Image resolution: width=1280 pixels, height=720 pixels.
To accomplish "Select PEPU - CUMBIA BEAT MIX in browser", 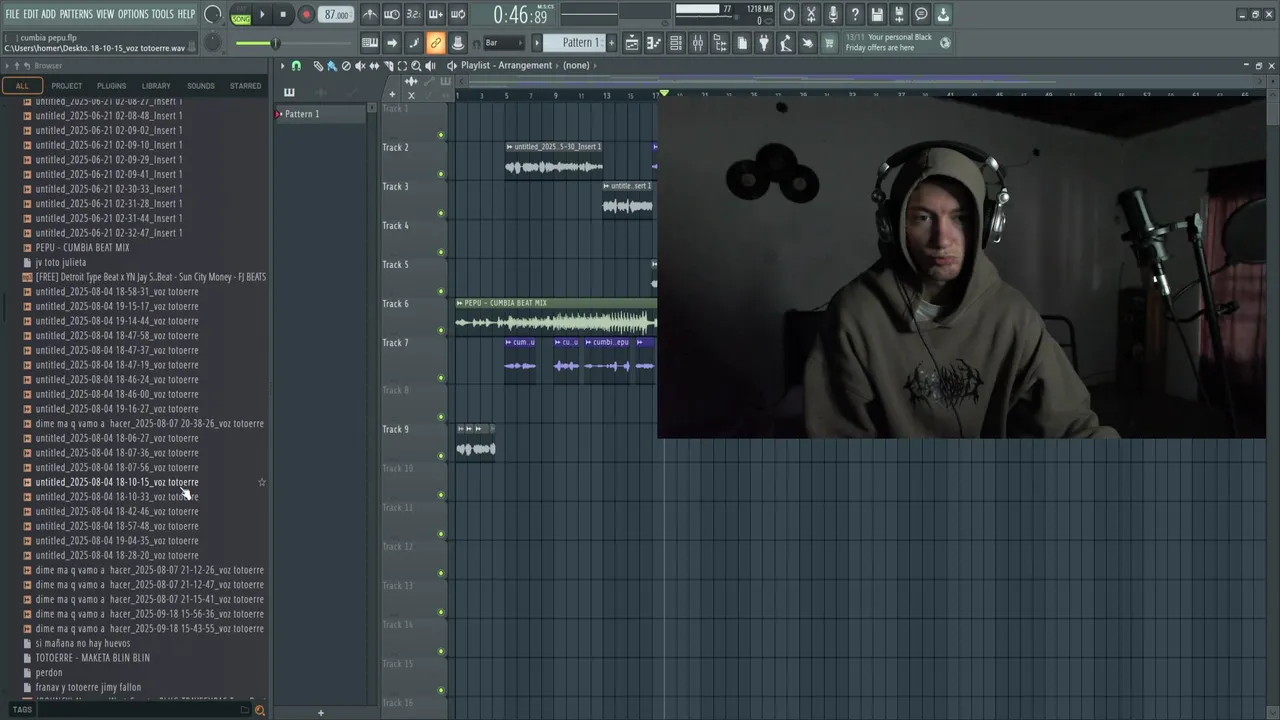I will (82, 248).
